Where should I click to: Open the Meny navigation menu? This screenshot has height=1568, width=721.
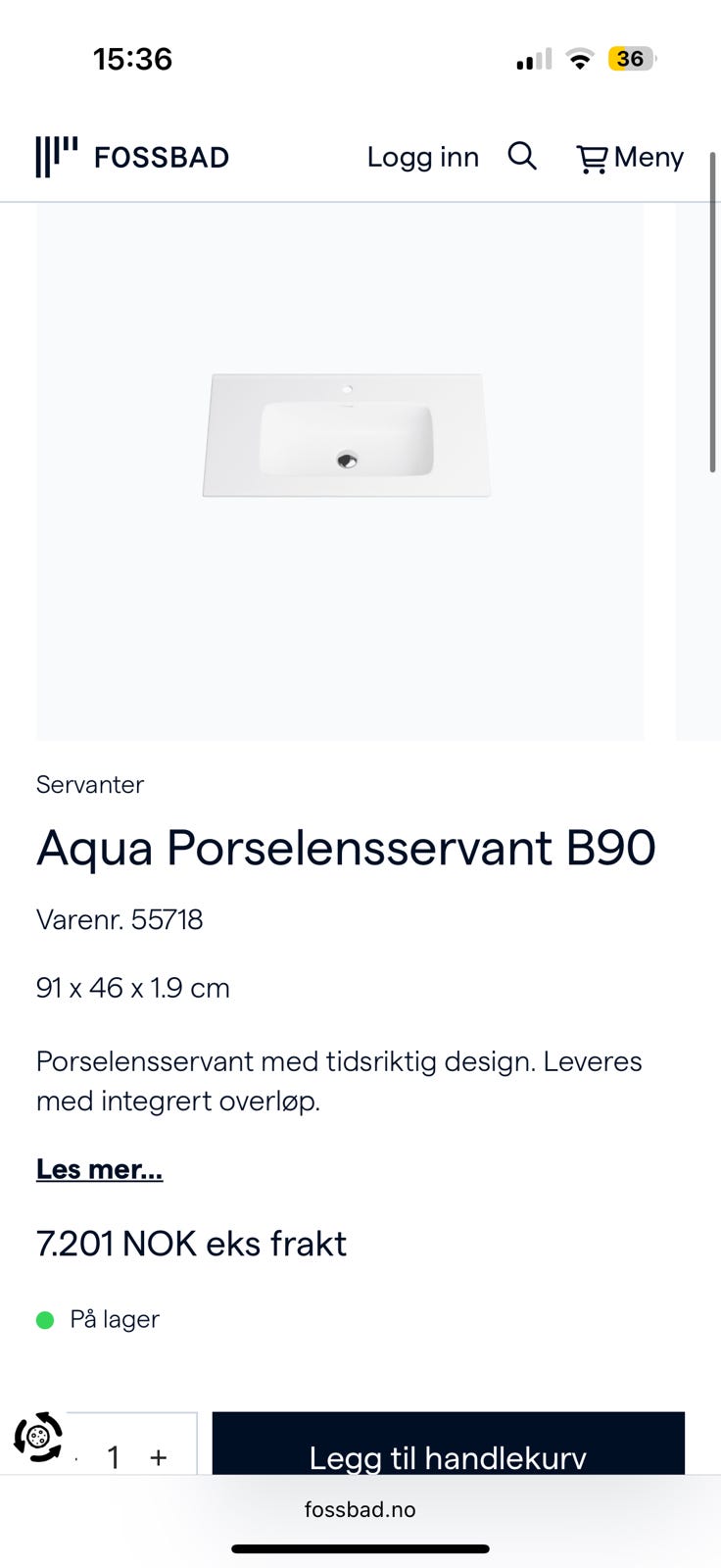tap(649, 157)
